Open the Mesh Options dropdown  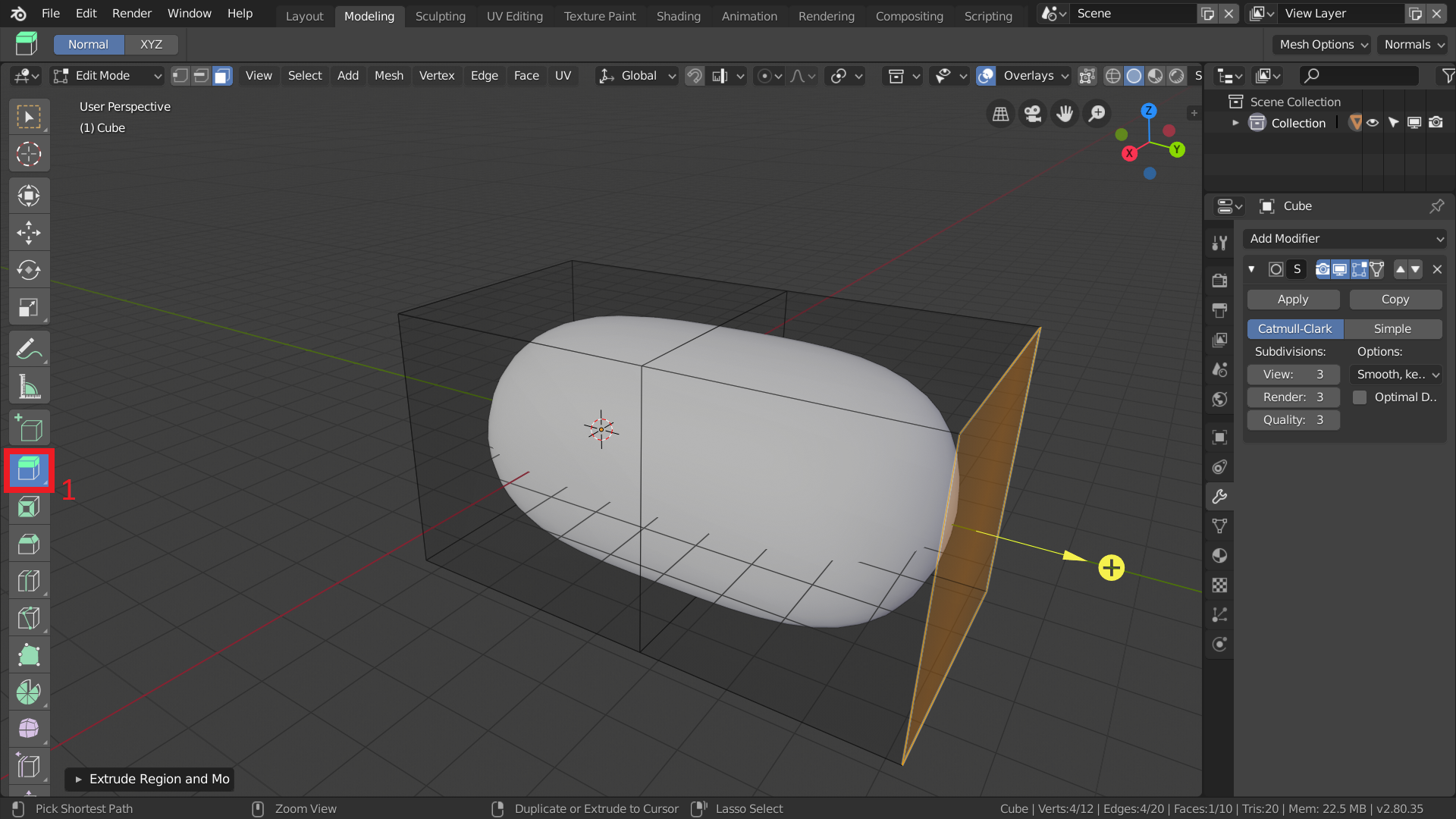1322,45
